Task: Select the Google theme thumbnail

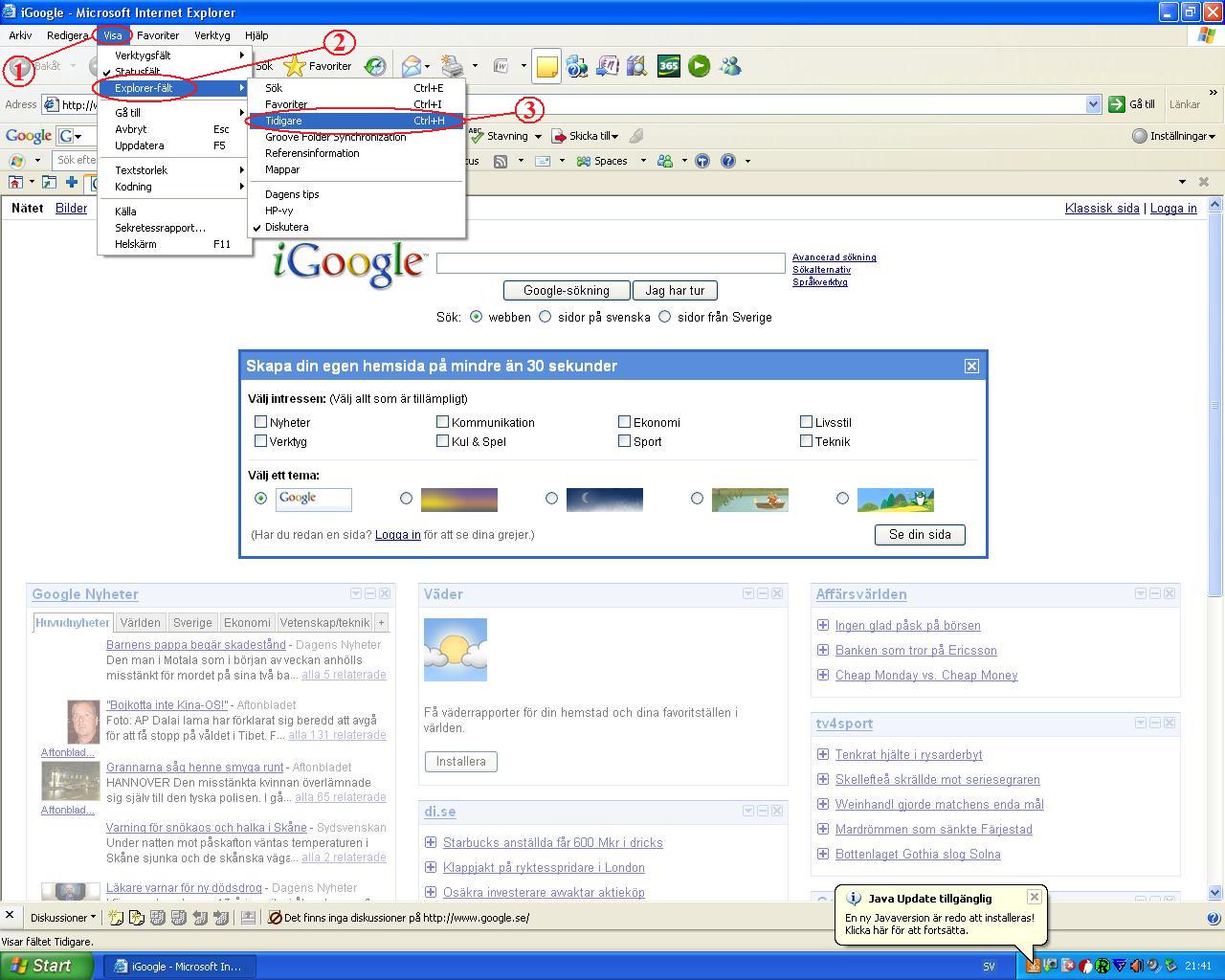Action: coord(313,499)
